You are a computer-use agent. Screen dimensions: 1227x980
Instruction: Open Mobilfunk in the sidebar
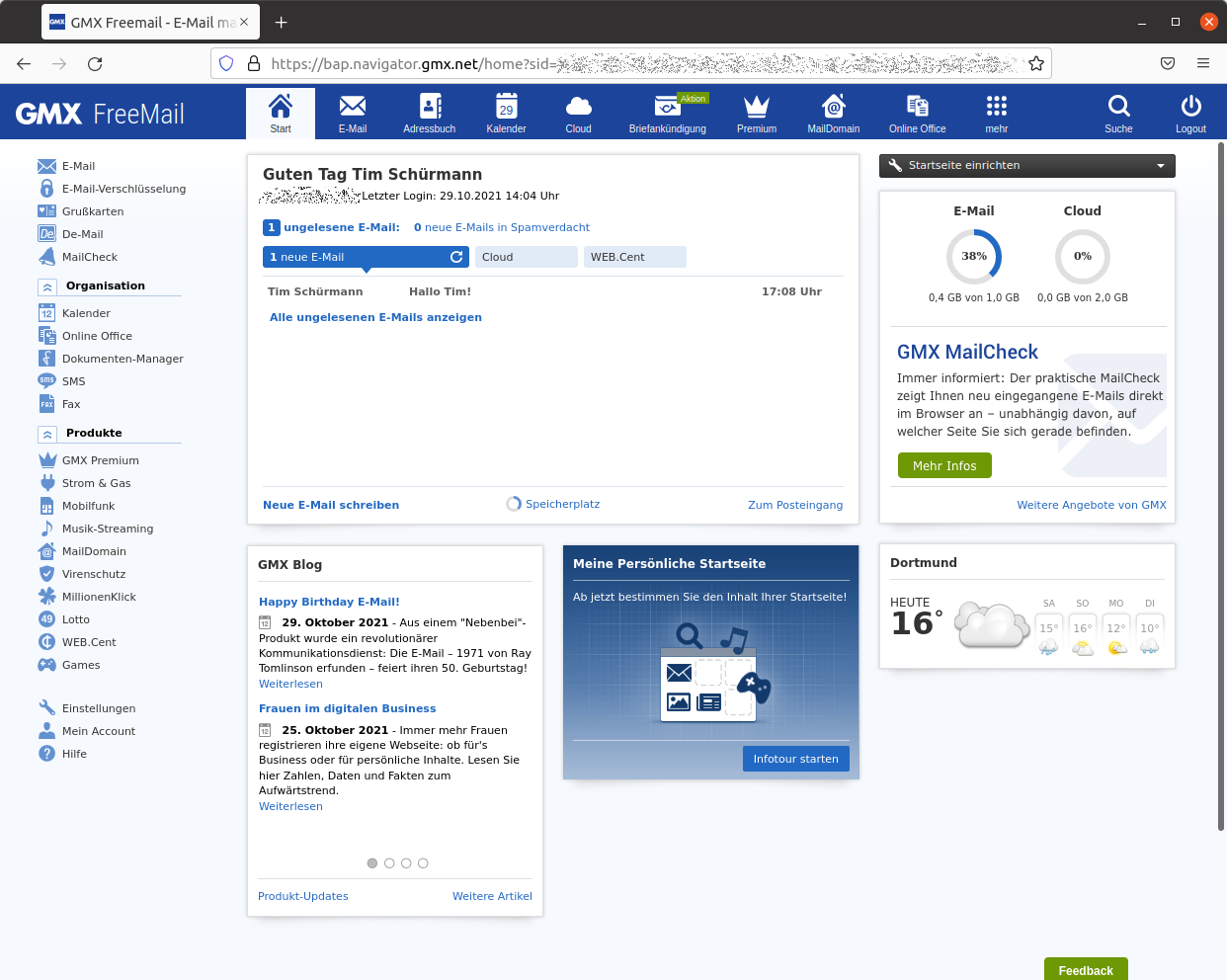click(77, 506)
